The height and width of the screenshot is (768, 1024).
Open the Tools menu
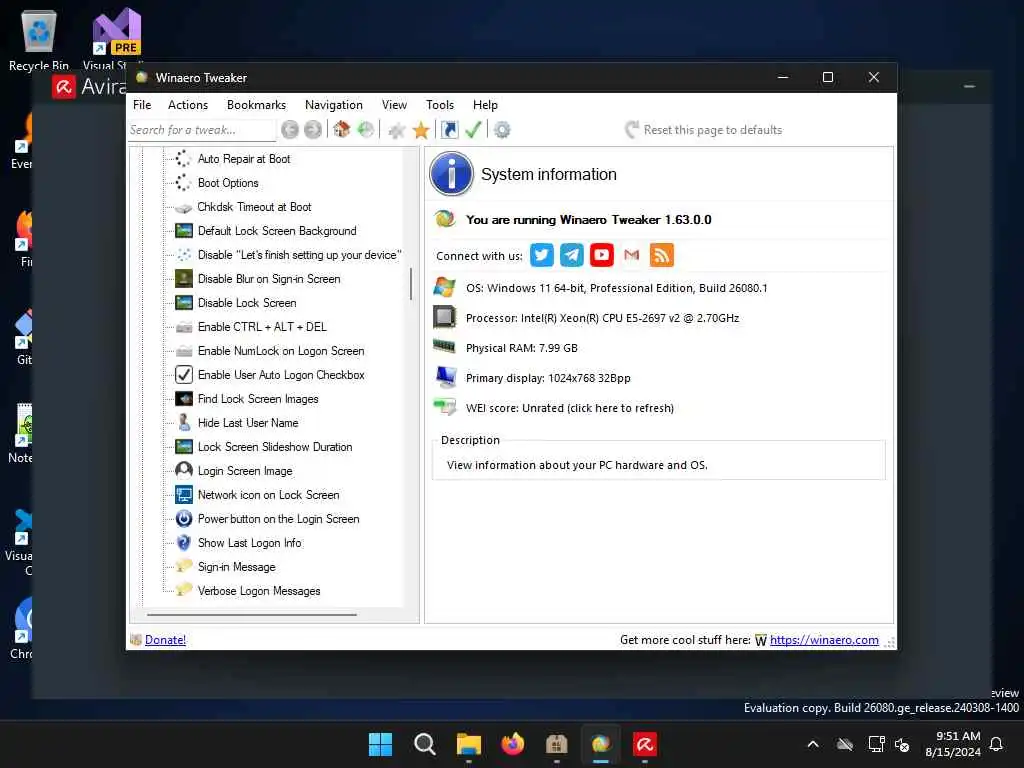pyautogui.click(x=440, y=104)
